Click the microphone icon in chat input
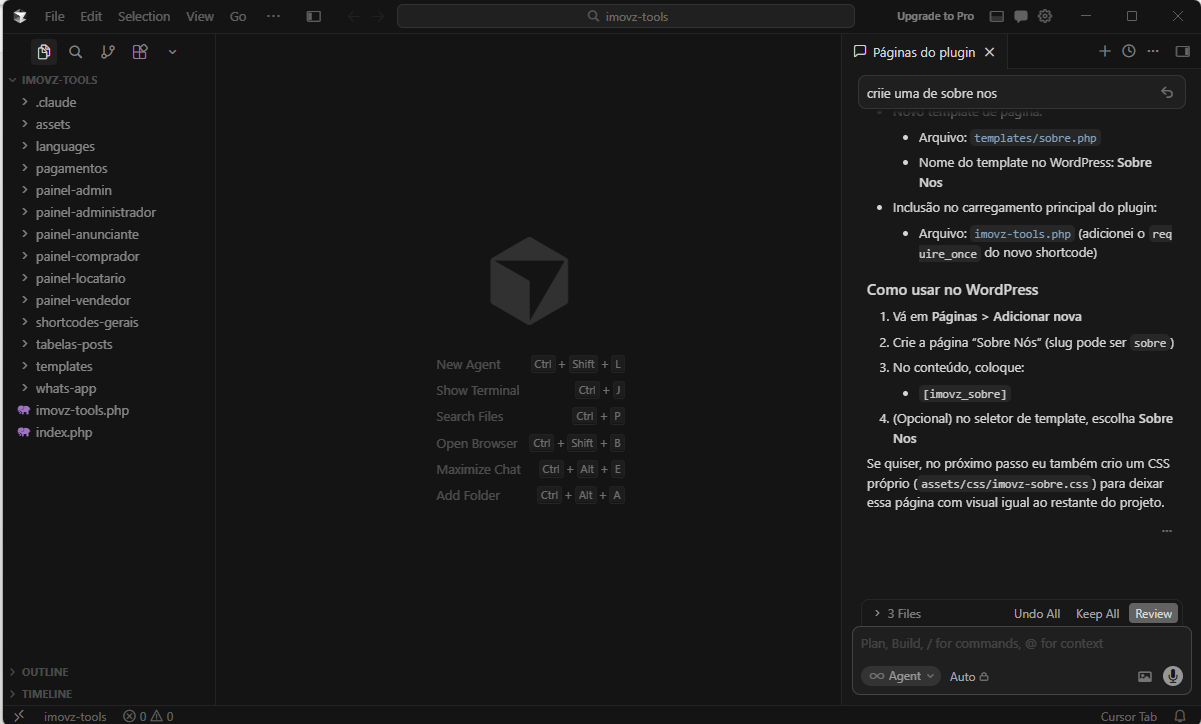This screenshot has width=1201, height=724. click(1172, 676)
